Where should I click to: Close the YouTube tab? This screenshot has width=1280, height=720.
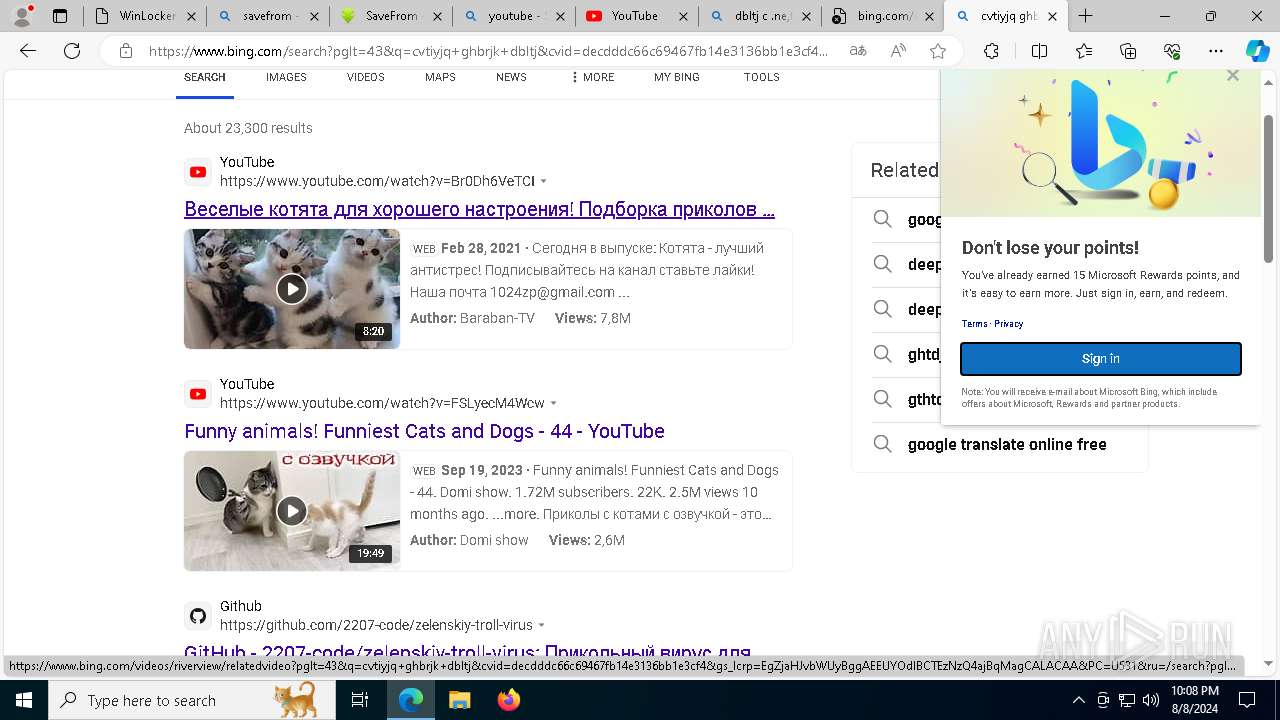[x=683, y=16]
